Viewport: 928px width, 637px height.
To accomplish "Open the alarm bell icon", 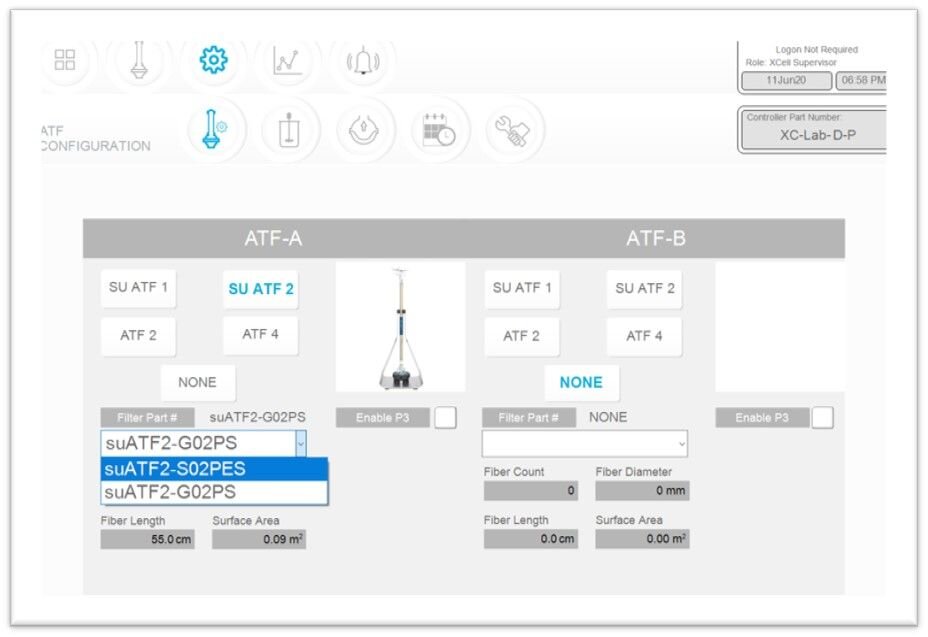I will 362,61.
